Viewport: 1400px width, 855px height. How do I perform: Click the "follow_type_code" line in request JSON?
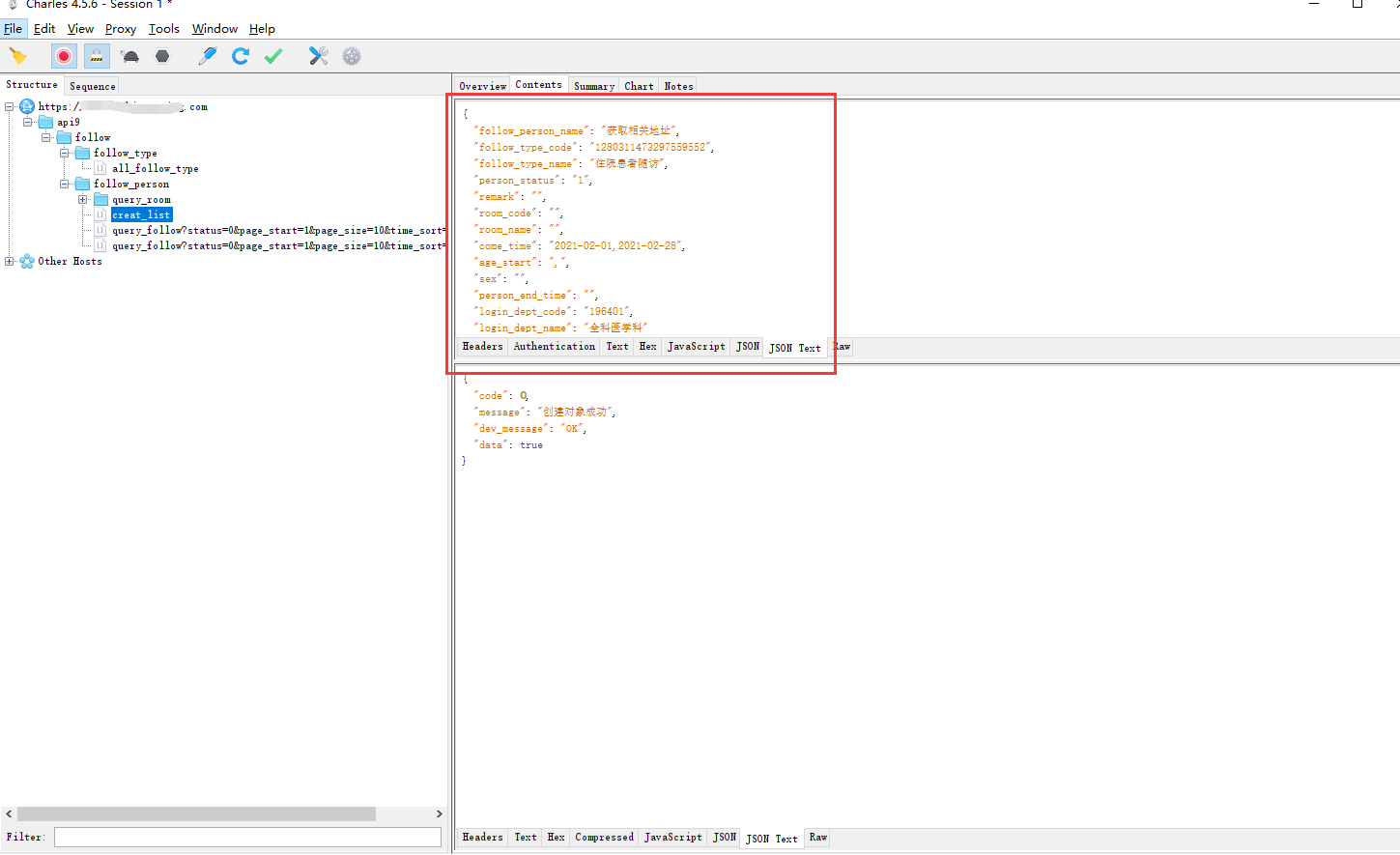[x=593, y=147]
